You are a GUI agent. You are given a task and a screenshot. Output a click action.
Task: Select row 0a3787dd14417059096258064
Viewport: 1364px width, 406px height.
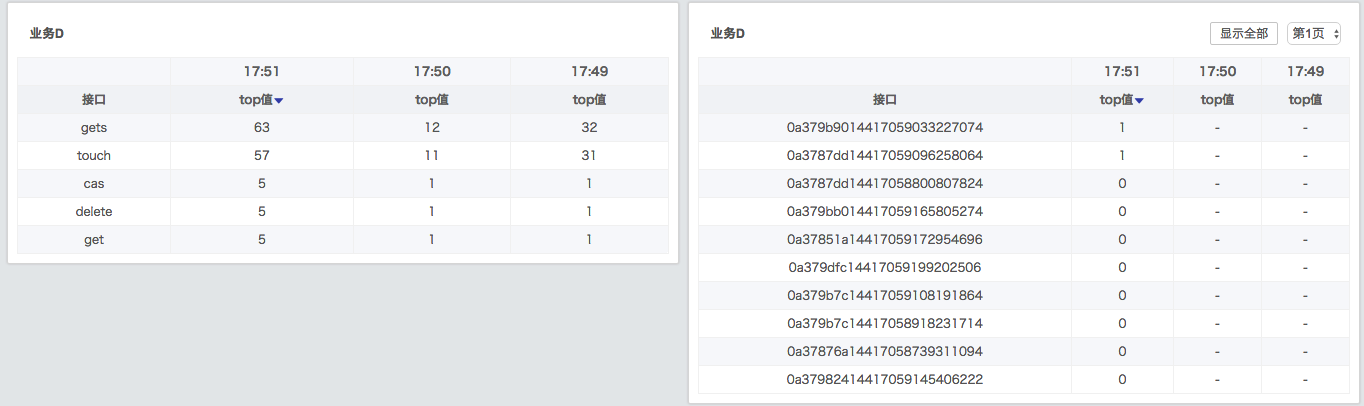884,155
